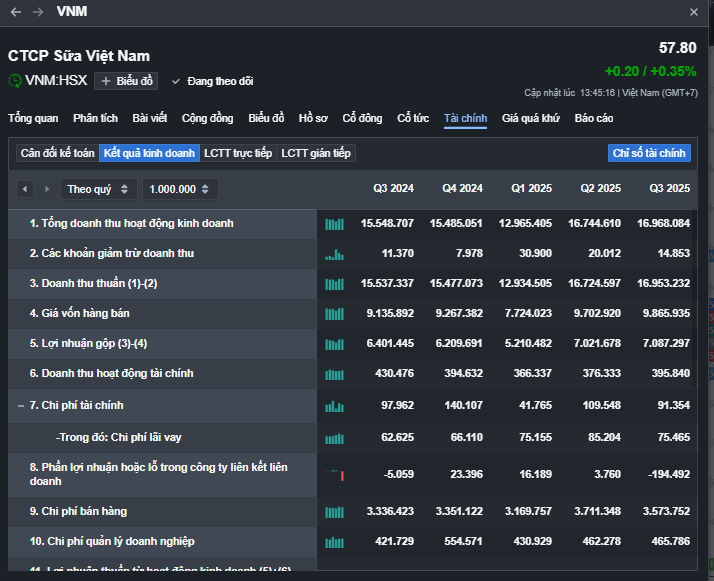Click the next period arrow button
The width and height of the screenshot is (714, 581).
(x=46, y=189)
